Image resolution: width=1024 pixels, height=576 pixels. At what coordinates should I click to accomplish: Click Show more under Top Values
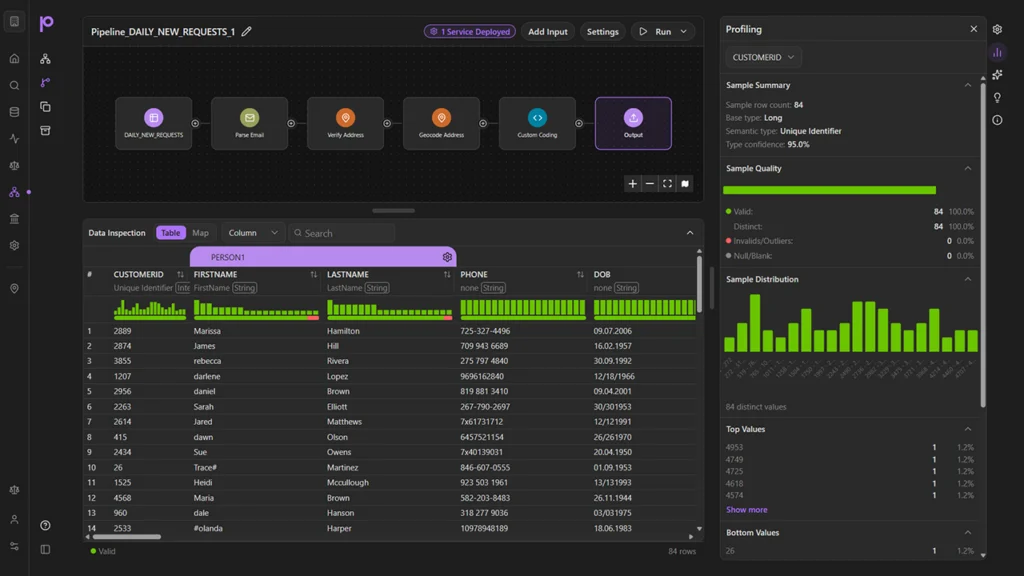coord(746,509)
